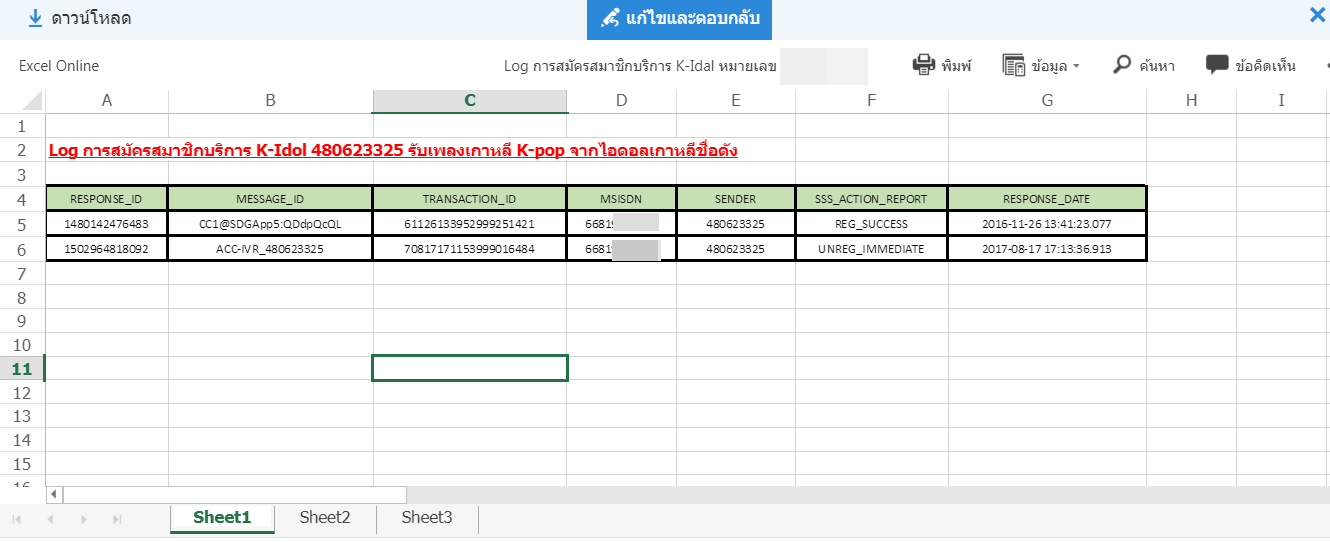Click the select-all corner triangle
This screenshot has height=542, width=1330.
tap(31, 101)
